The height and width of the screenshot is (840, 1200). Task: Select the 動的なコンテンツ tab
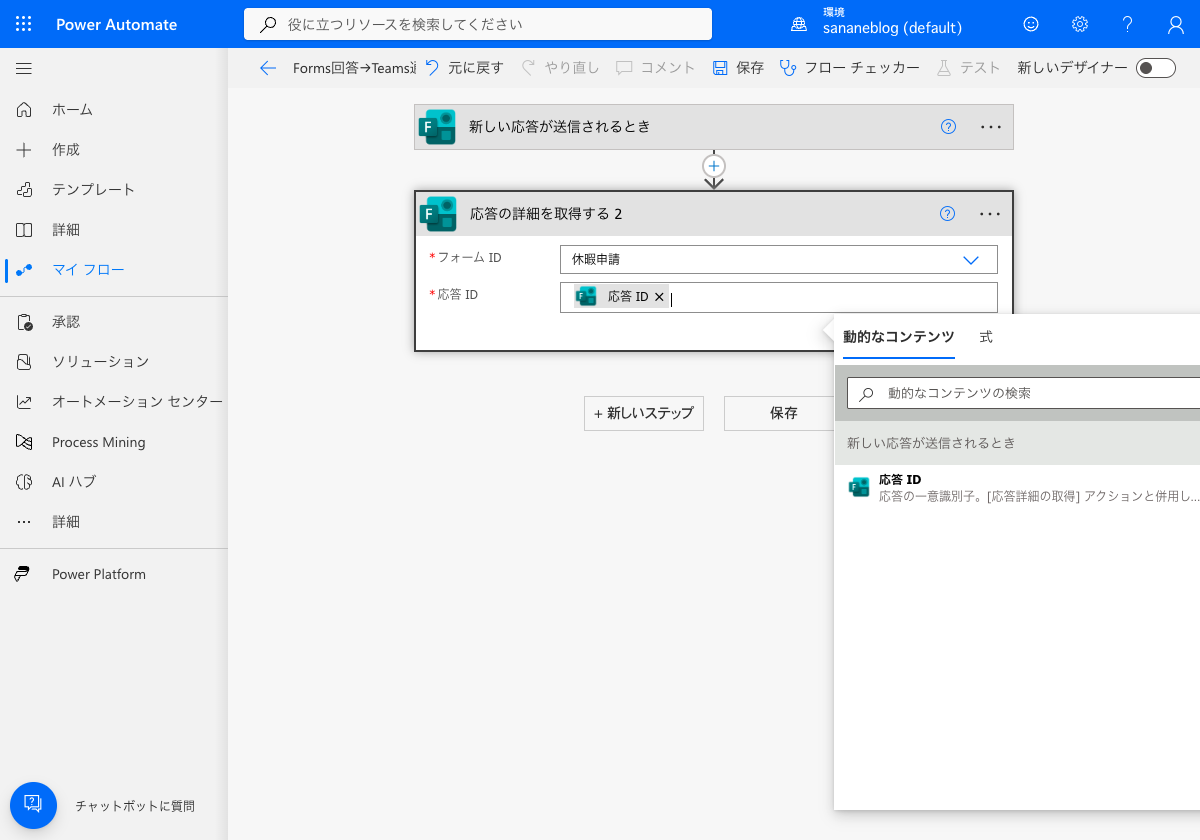click(x=899, y=337)
